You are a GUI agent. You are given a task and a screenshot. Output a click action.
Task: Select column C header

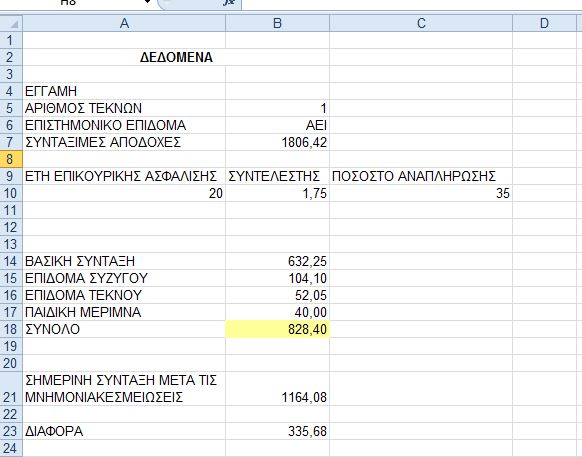point(421,23)
